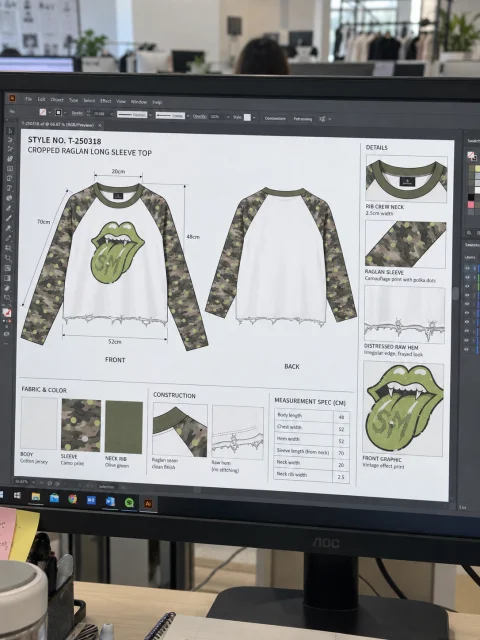Open the Window menu
Screen dimensions: 480x640
(x=139, y=102)
